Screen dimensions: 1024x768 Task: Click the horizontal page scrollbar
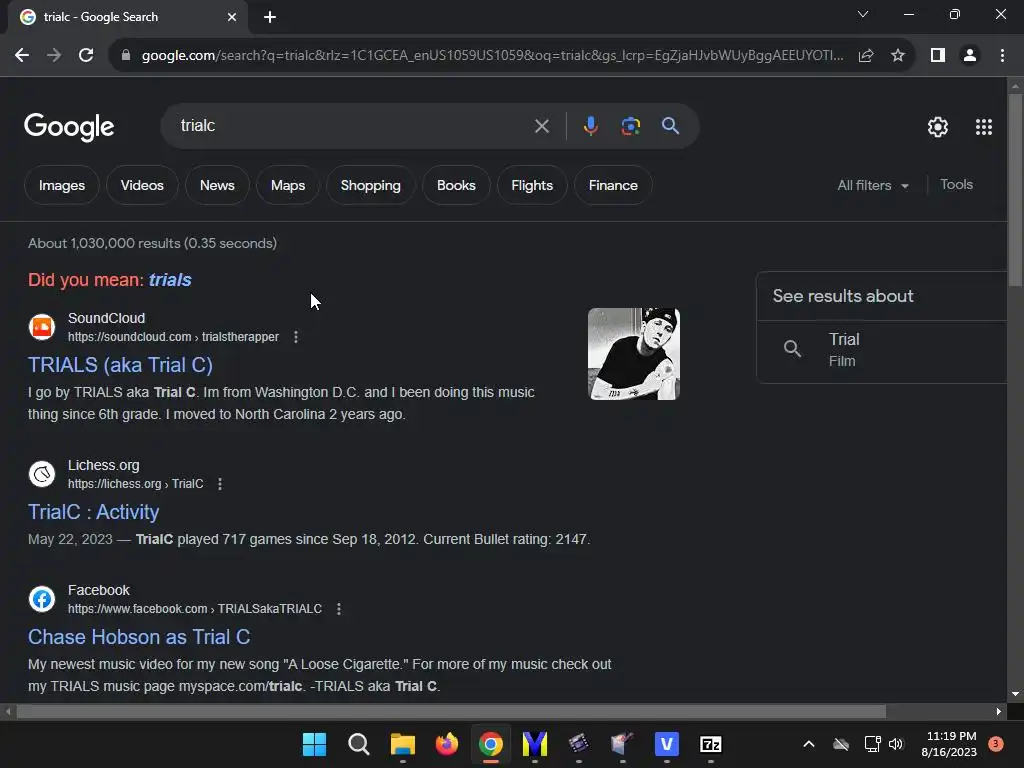tap(451, 711)
